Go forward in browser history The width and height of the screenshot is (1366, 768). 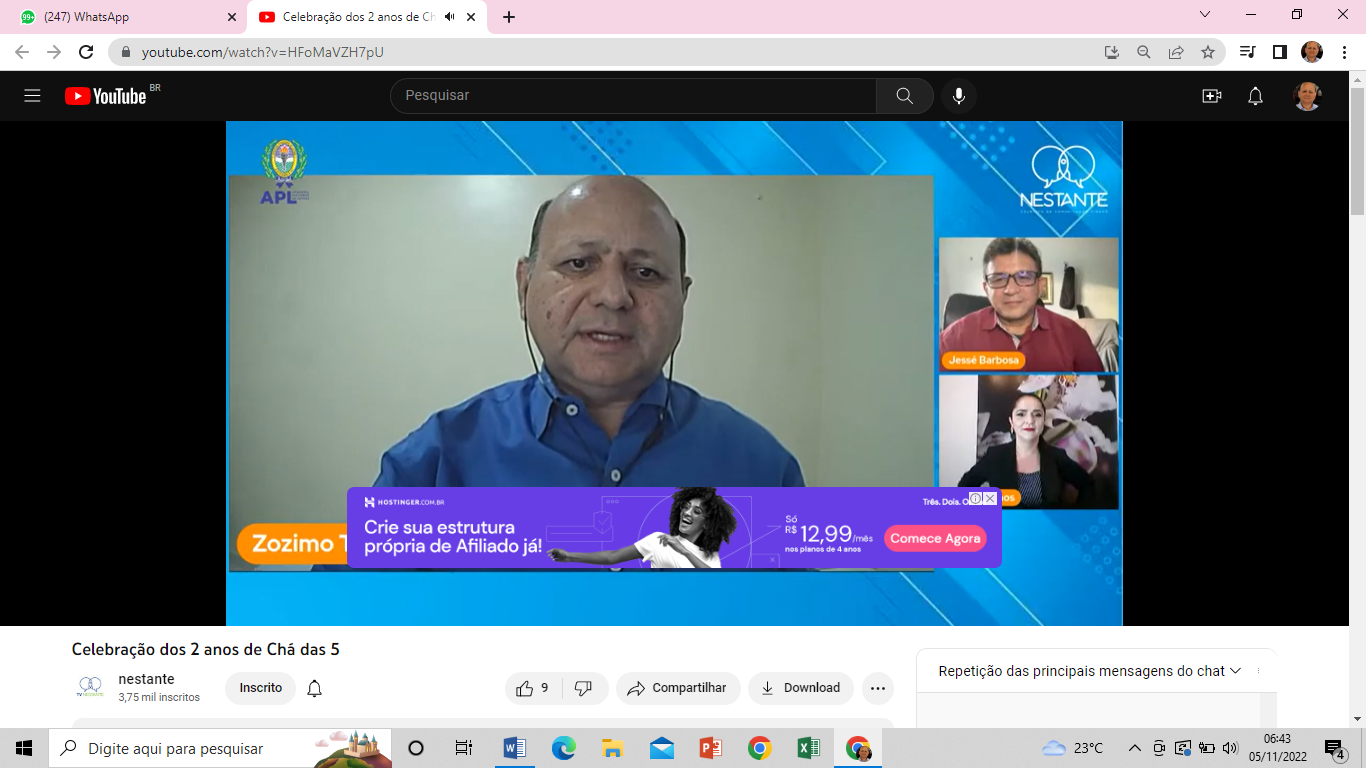54,52
